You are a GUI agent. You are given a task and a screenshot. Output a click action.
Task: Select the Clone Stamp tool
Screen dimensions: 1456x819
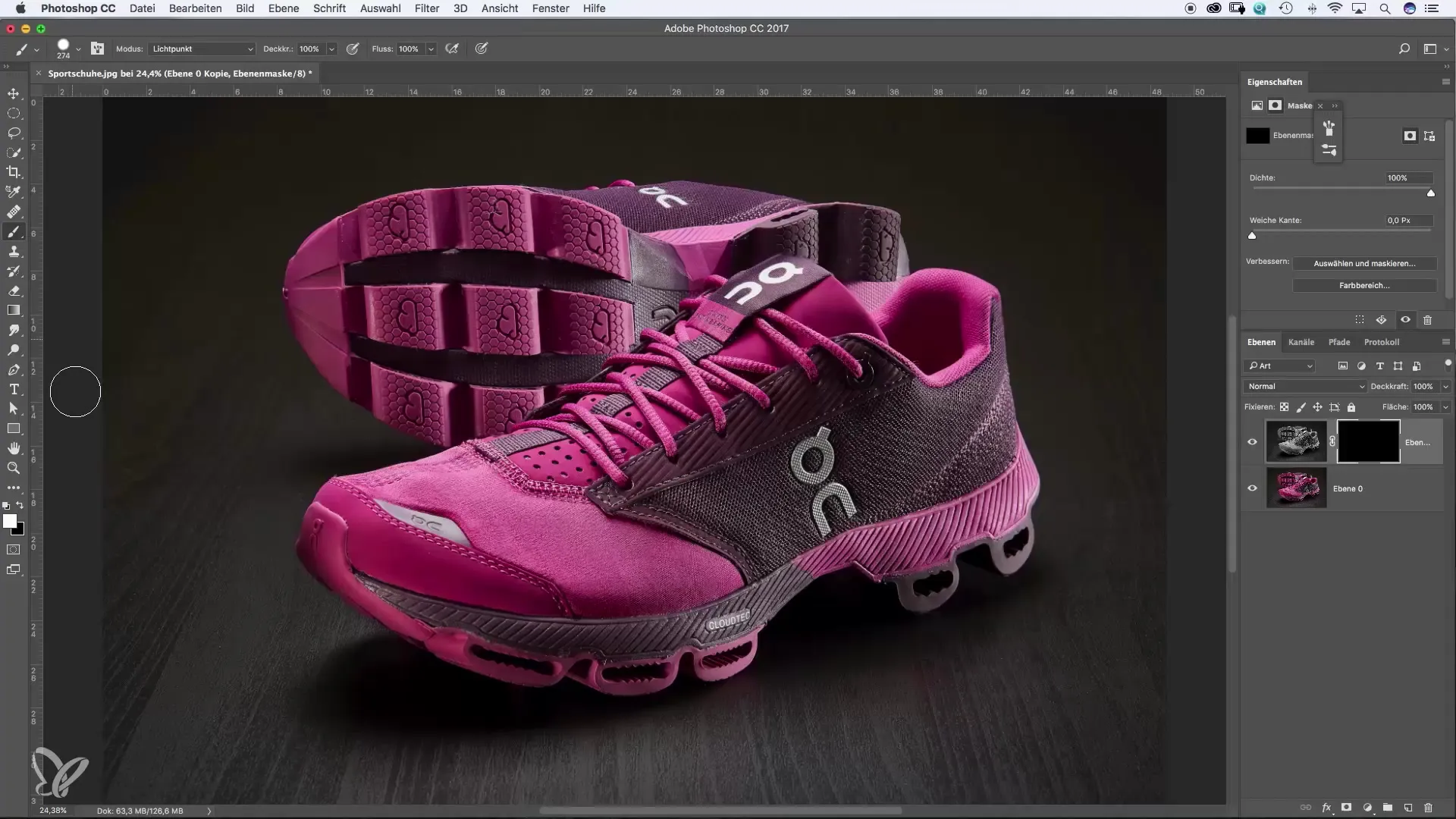click(x=14, y=252)
